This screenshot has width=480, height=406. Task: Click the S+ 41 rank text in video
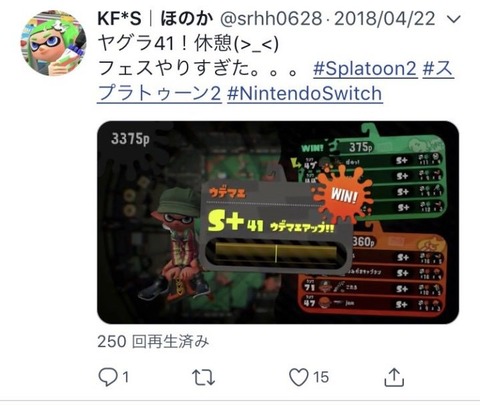click(x=235, y=222)
